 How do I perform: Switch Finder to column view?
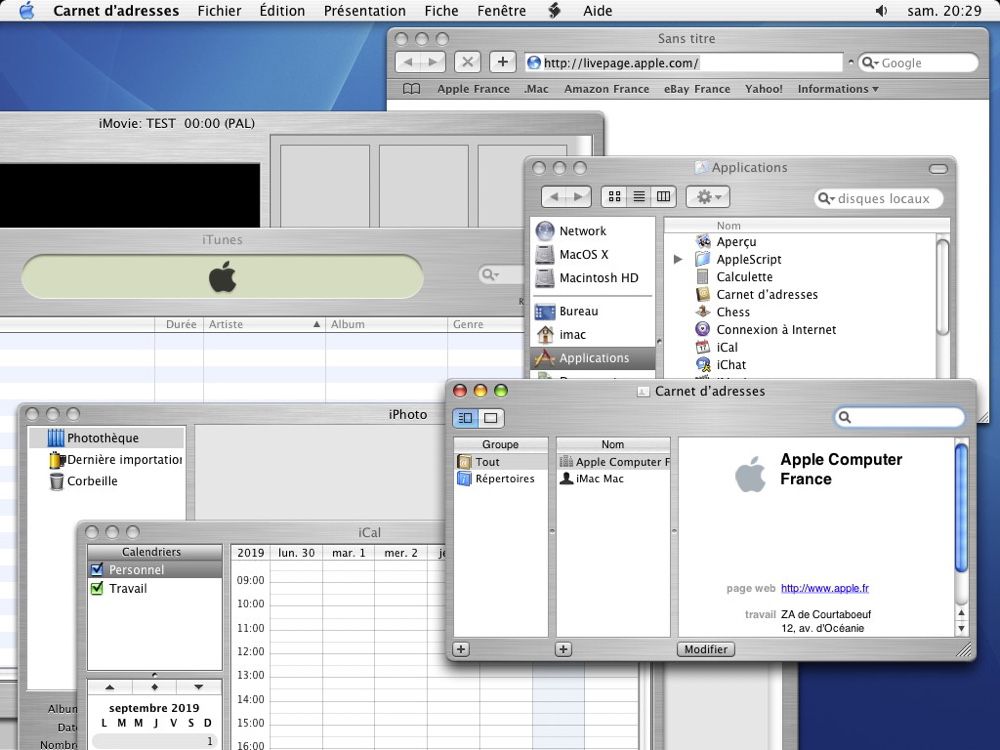(x=663, y=196)
